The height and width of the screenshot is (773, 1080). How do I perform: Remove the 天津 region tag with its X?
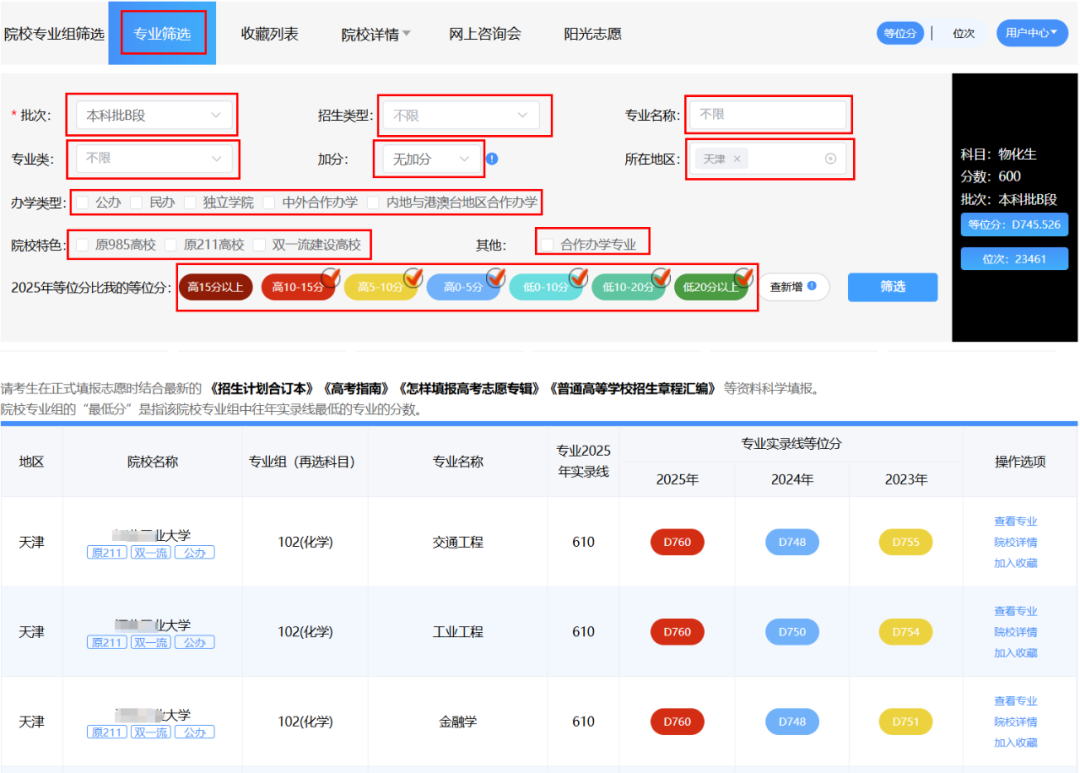click(x=737, y=159)
